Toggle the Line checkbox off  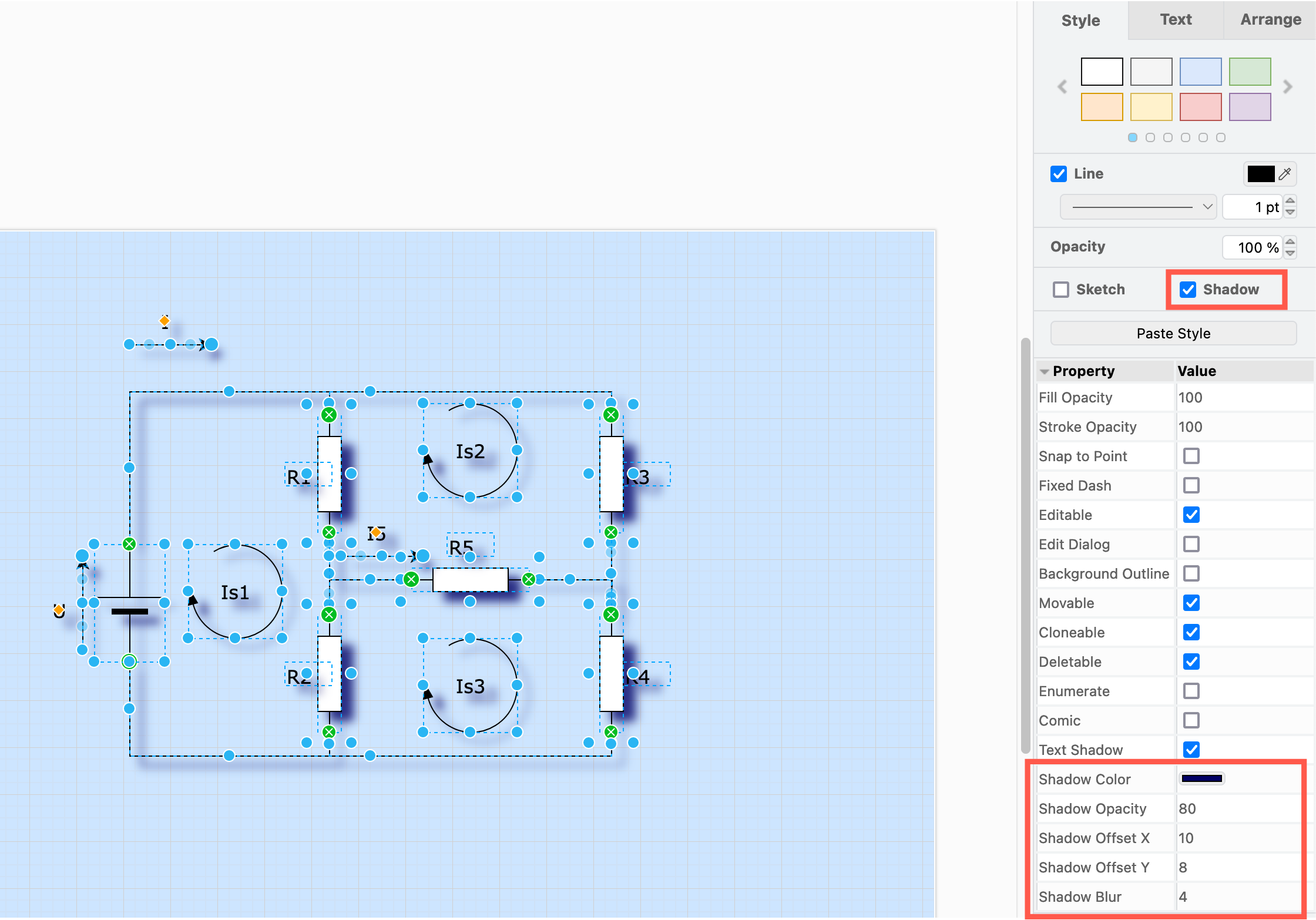1059,174
